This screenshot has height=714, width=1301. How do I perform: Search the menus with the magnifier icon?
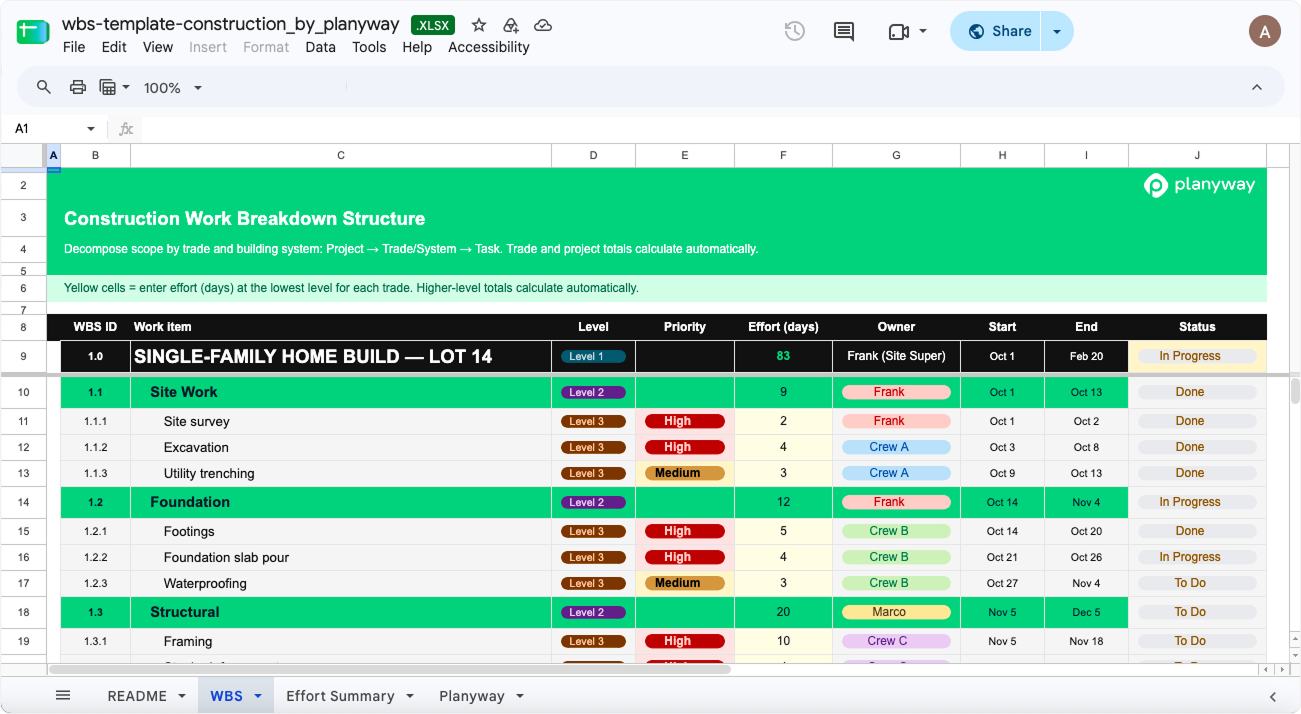pos(44,87)
